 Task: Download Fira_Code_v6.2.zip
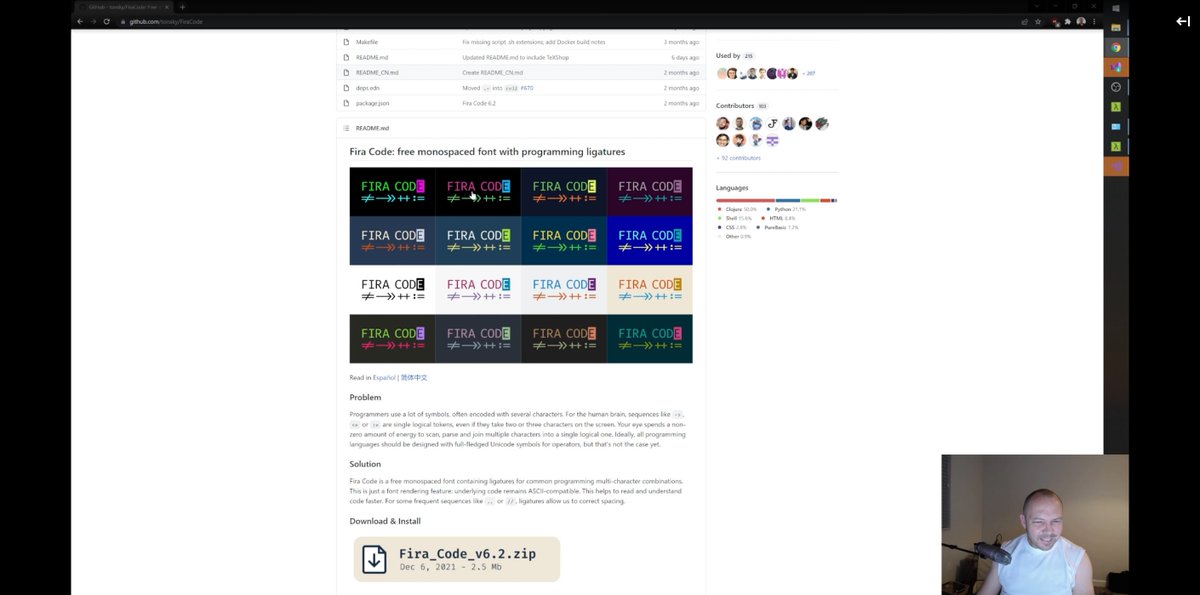tap(457, 559)
